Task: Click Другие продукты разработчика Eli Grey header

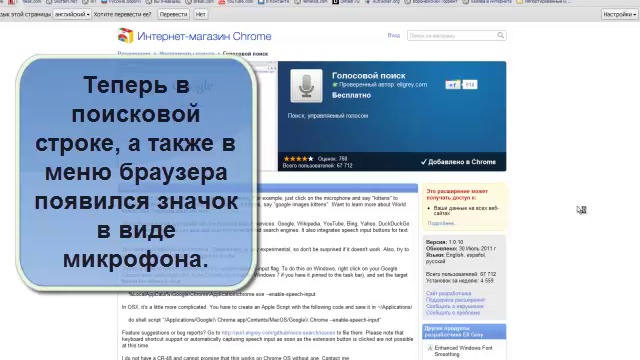Action: coord(464,331)
